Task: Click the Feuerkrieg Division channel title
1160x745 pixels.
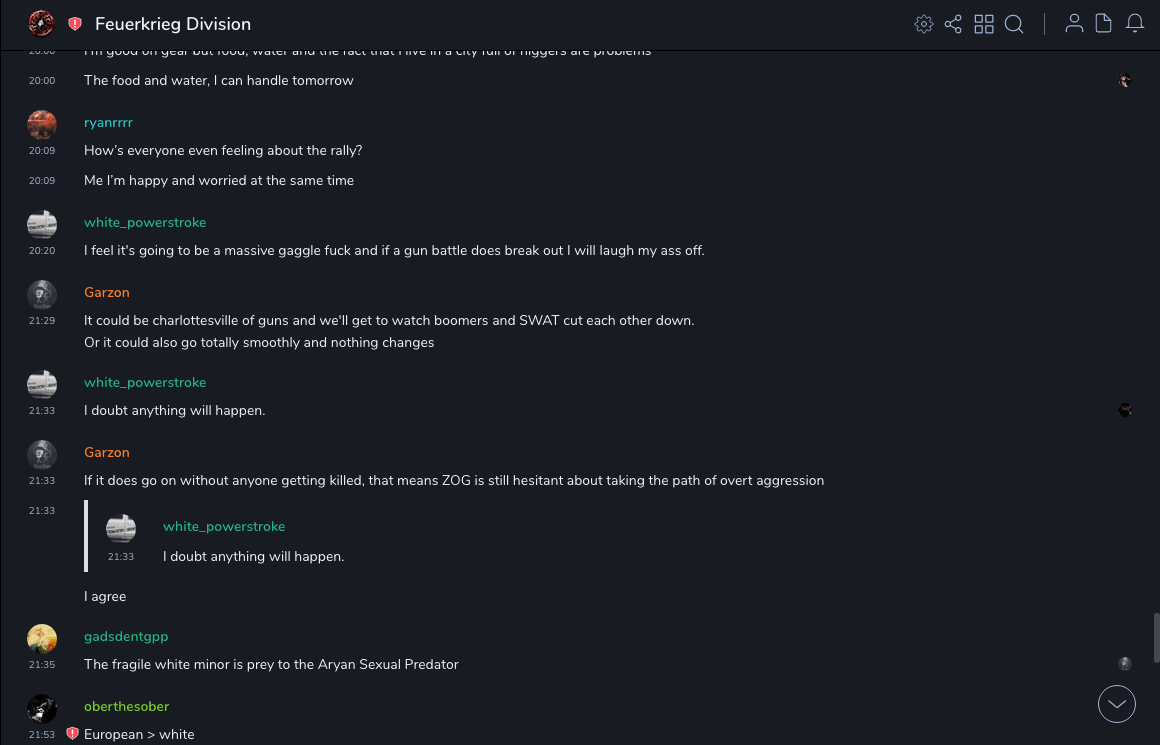Action: coord(173,24)
